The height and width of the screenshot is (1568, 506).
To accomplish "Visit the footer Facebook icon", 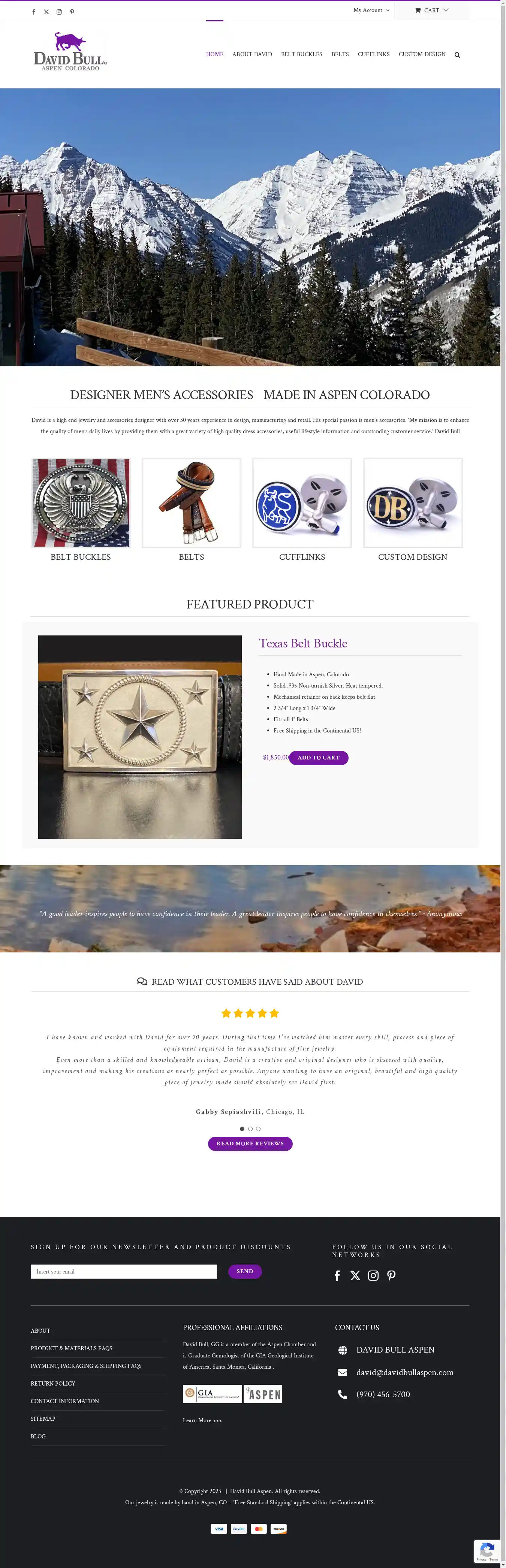I will tap(337, 1275).
